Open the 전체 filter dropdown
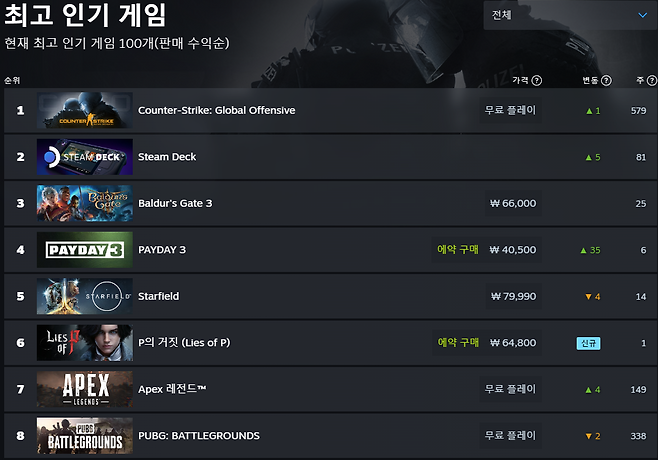The height and width of the screenshot is (460, 658). tap(570, 15)
